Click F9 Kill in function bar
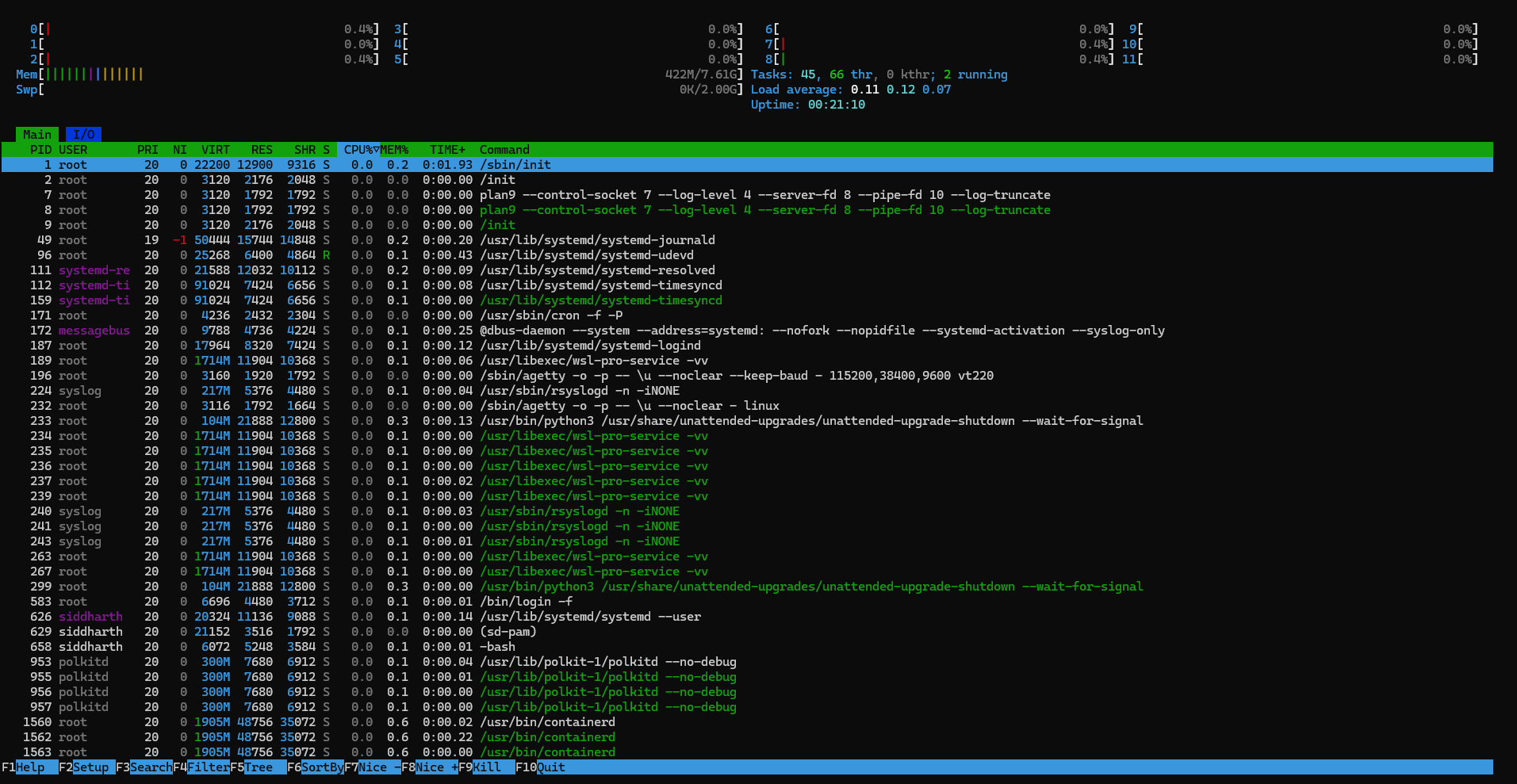This screenshot has width=1517, height=784. [487, 767]
